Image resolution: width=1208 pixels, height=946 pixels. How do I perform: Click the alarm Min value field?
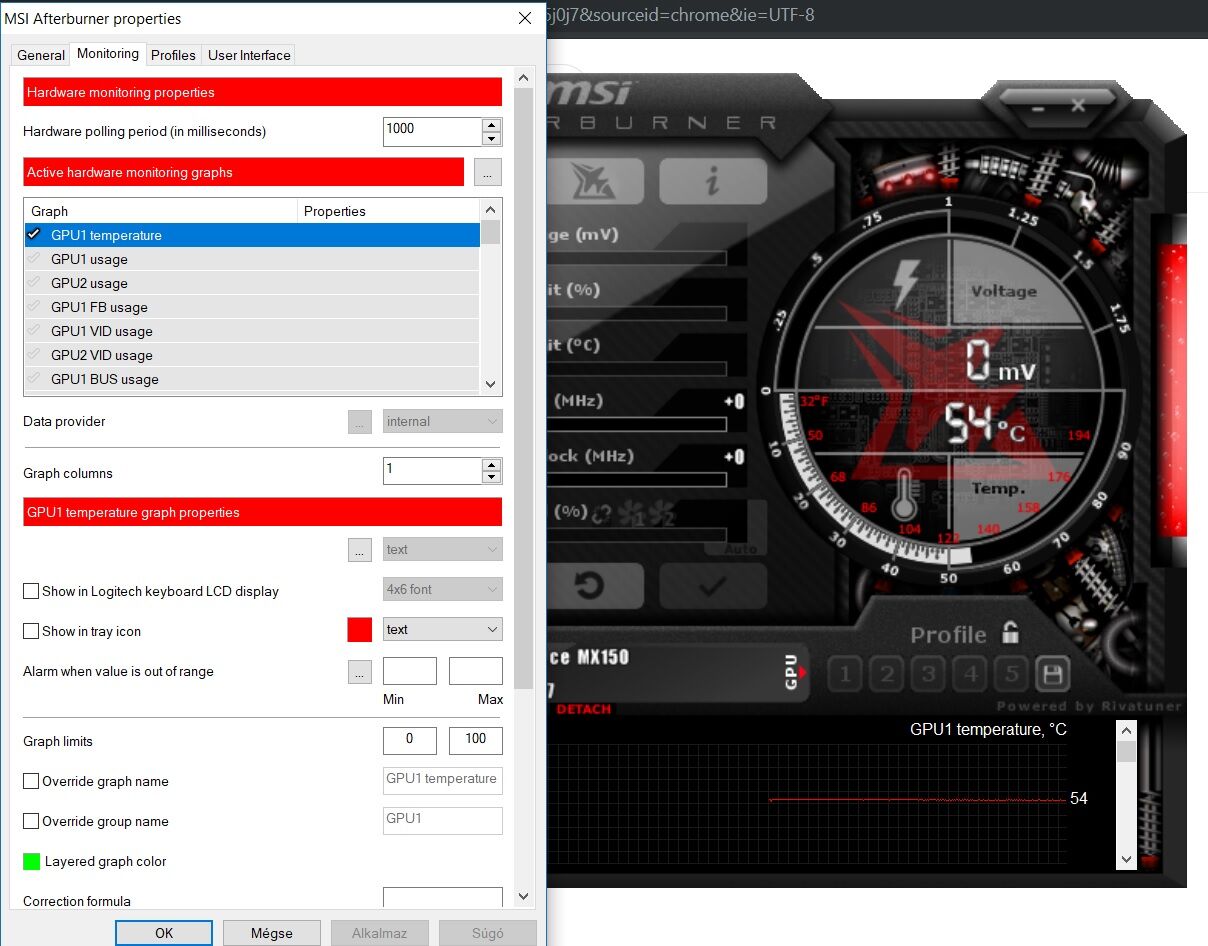click(410, 671)
